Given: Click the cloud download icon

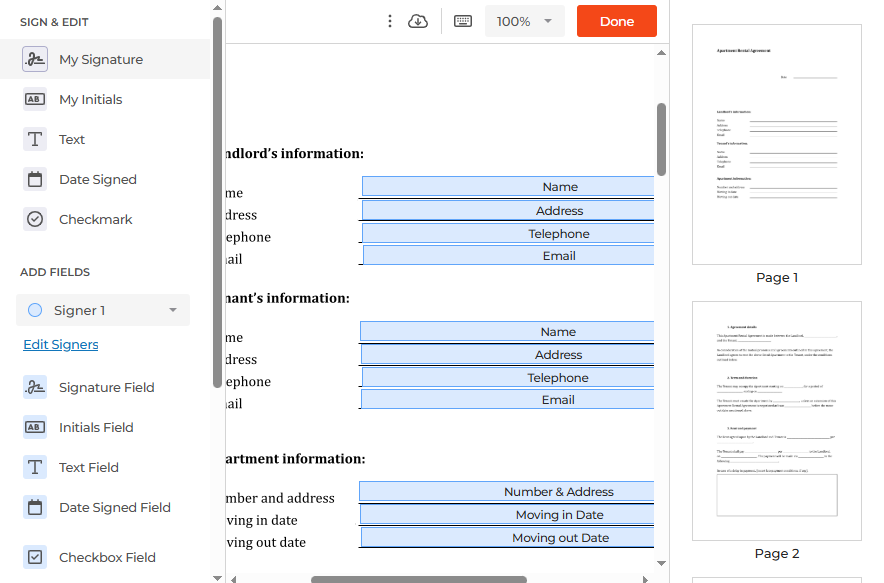Looking at the screenshot, I should point(418,21).
